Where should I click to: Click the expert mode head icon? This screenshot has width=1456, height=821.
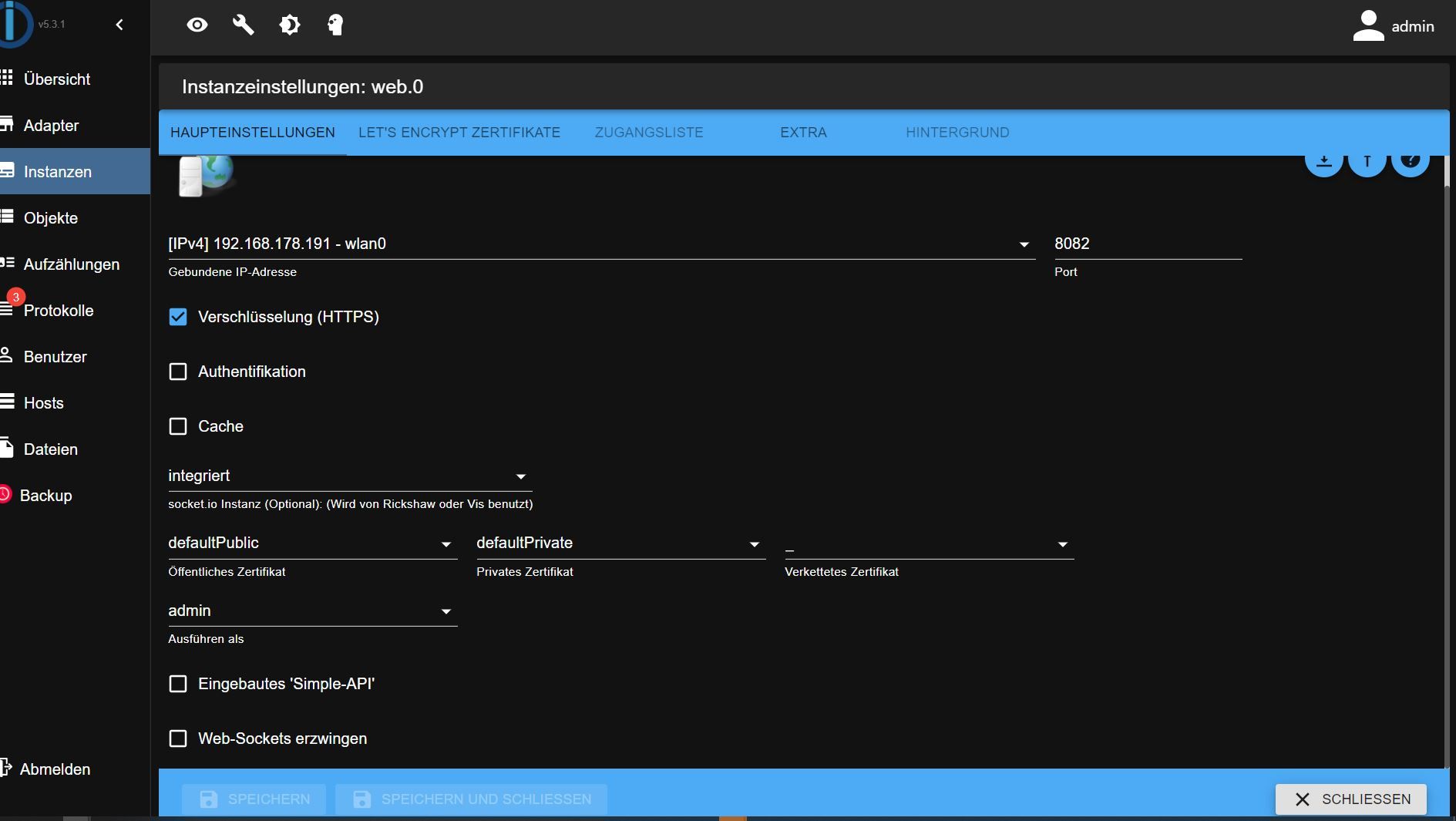pos(335,25)
